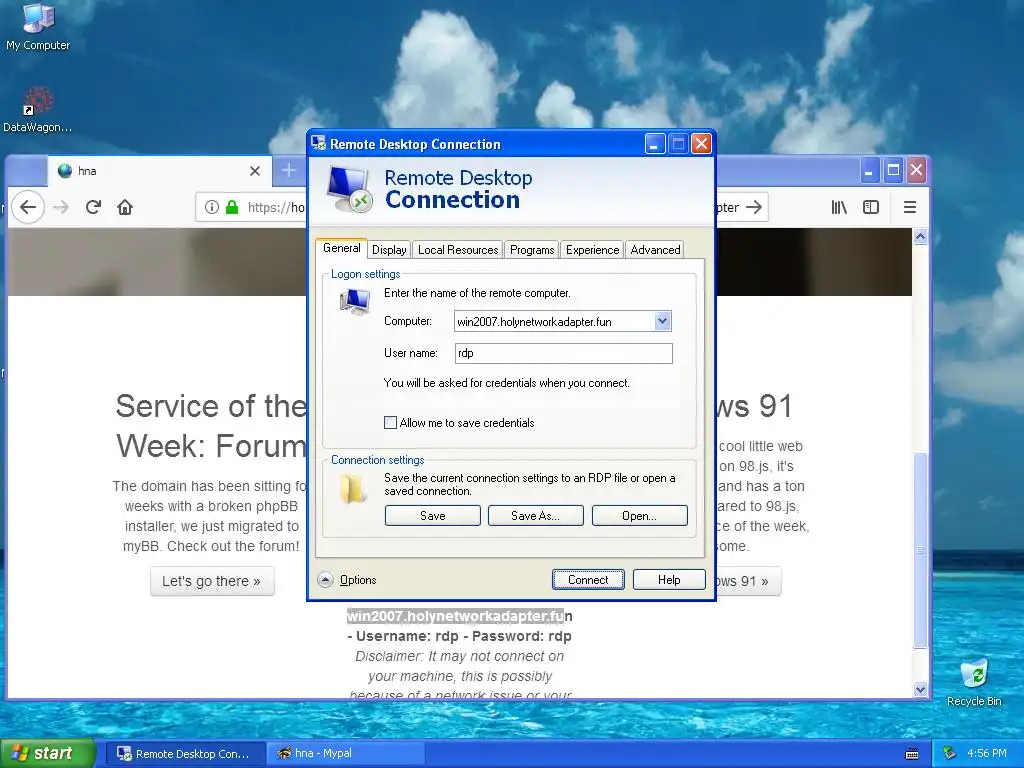Close the Remote Desktop Connection window
This screenshot has height=768, width=1024.
(x=701, y=143)
